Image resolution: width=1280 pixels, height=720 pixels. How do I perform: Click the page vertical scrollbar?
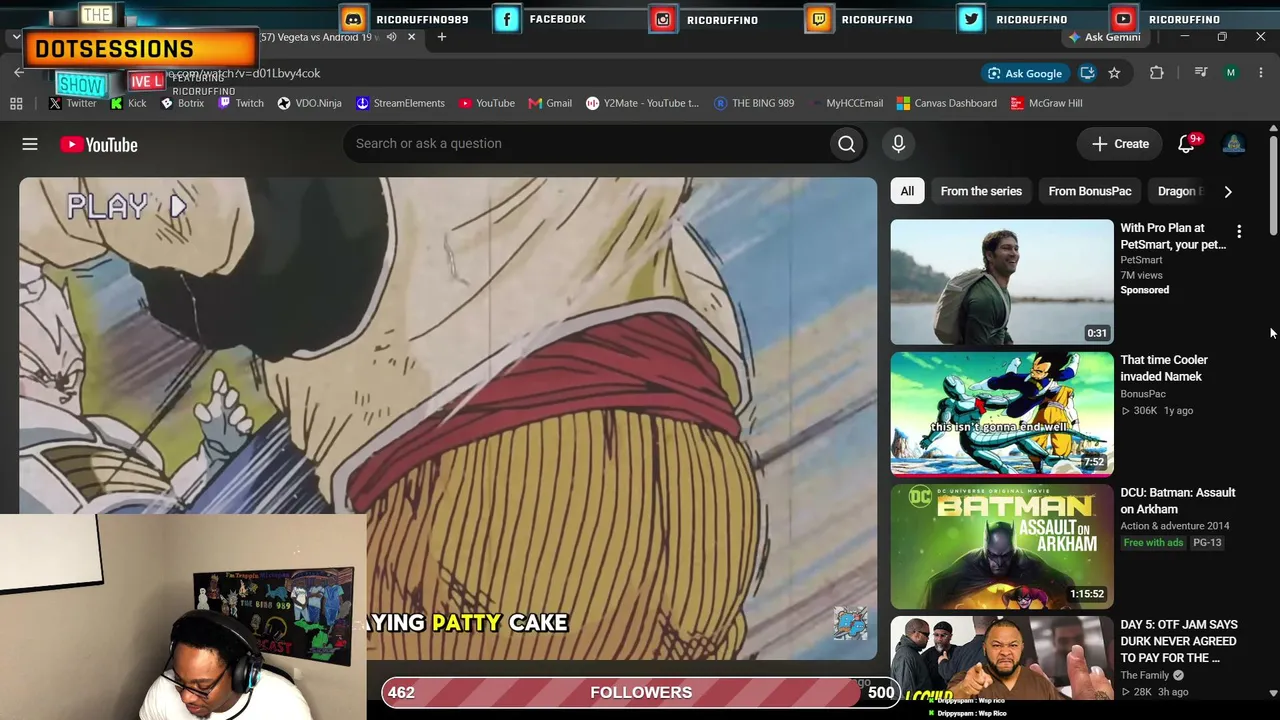click(1273, 187)
